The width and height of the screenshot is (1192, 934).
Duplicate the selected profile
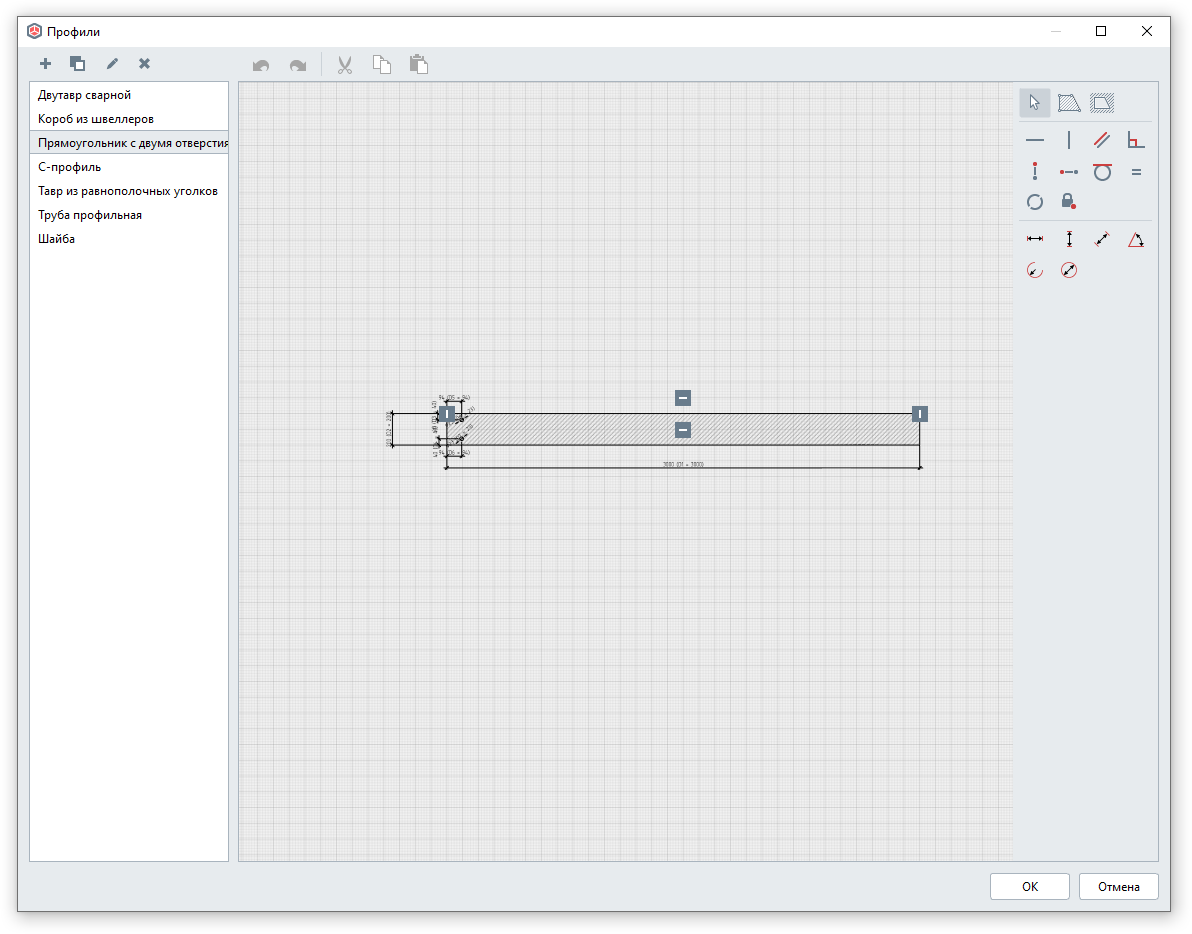(x=78, y=64)
